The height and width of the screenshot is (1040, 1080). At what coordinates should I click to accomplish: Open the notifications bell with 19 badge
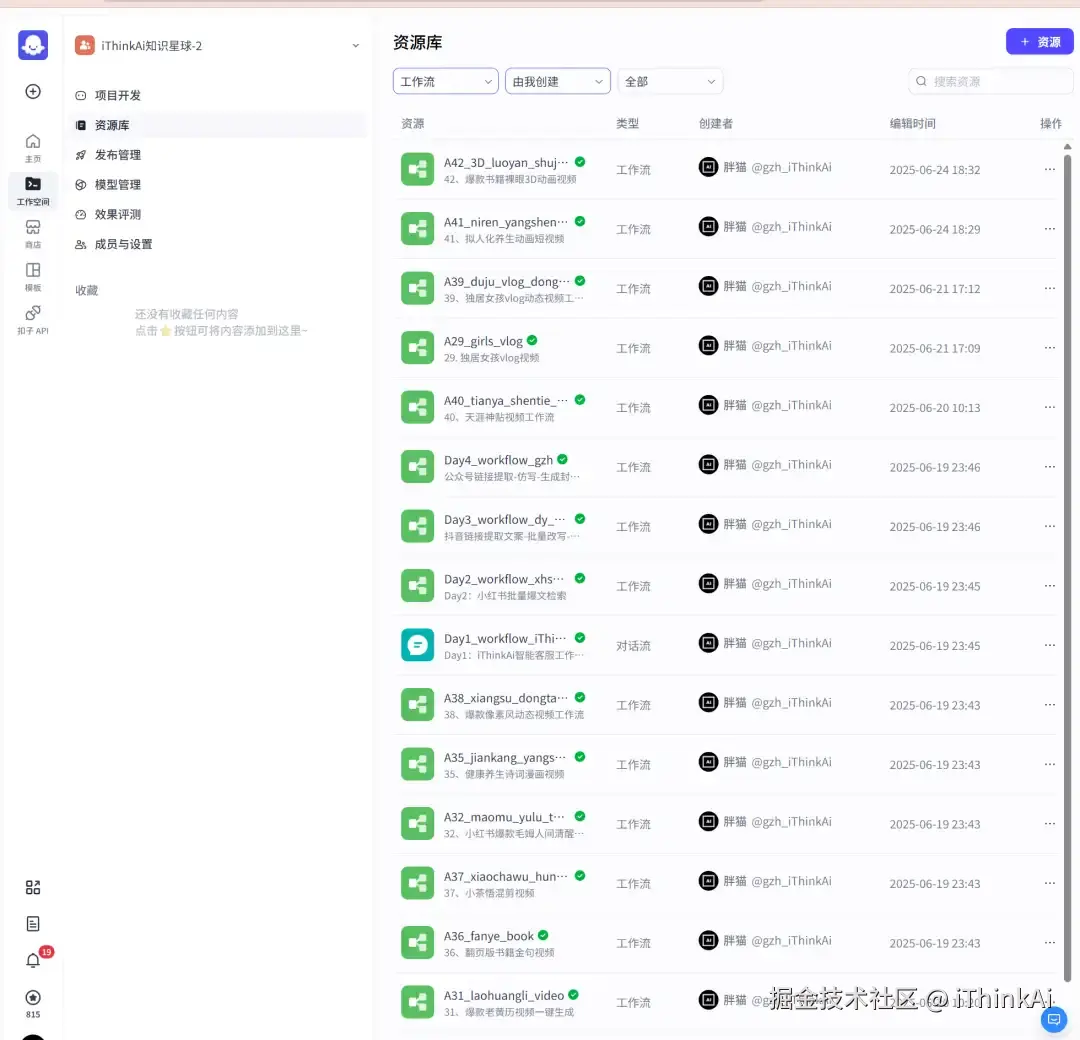33,960
